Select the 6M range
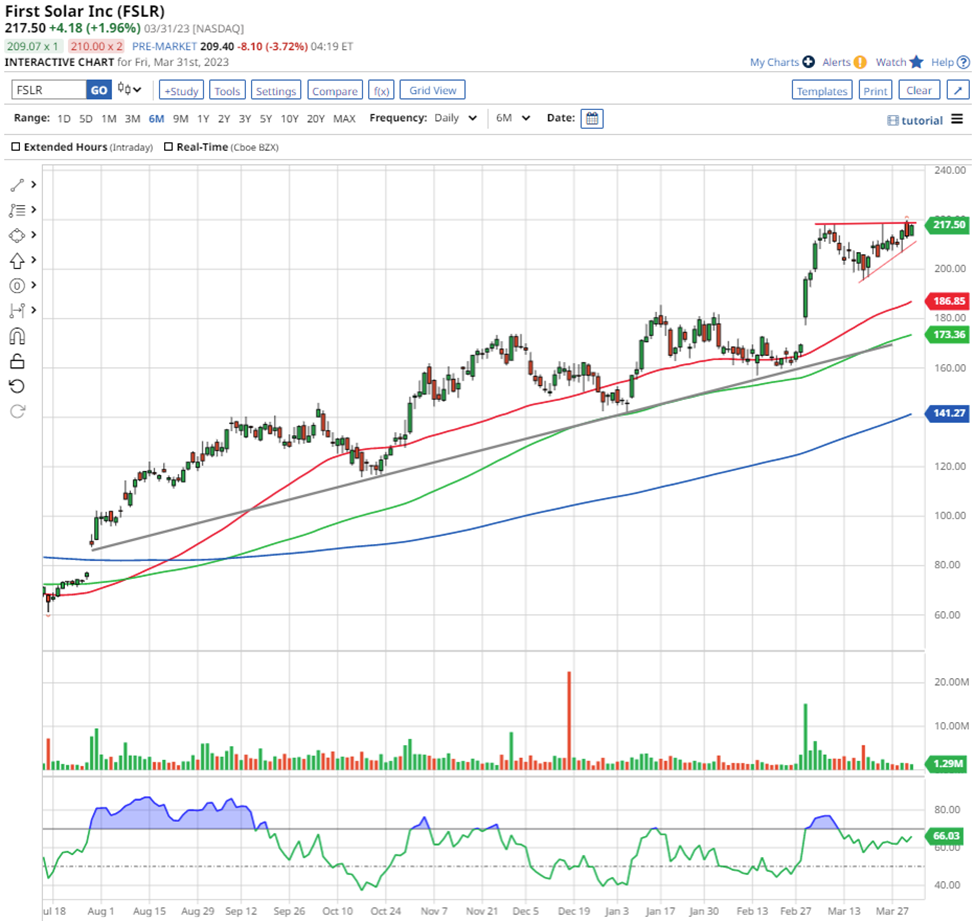This screenshot has width=975, height=921. [156, 118]
